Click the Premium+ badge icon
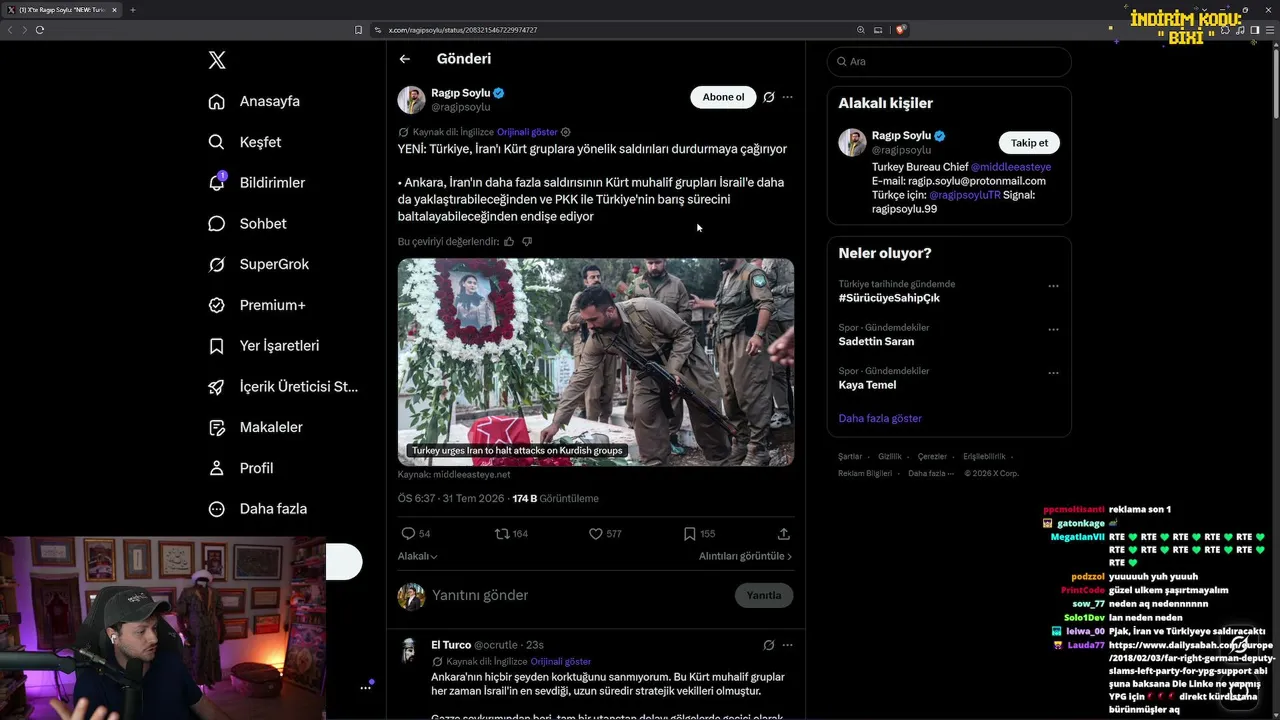Screen dimensions: 1280x720 pyautogui.click(x=216, y=305)
